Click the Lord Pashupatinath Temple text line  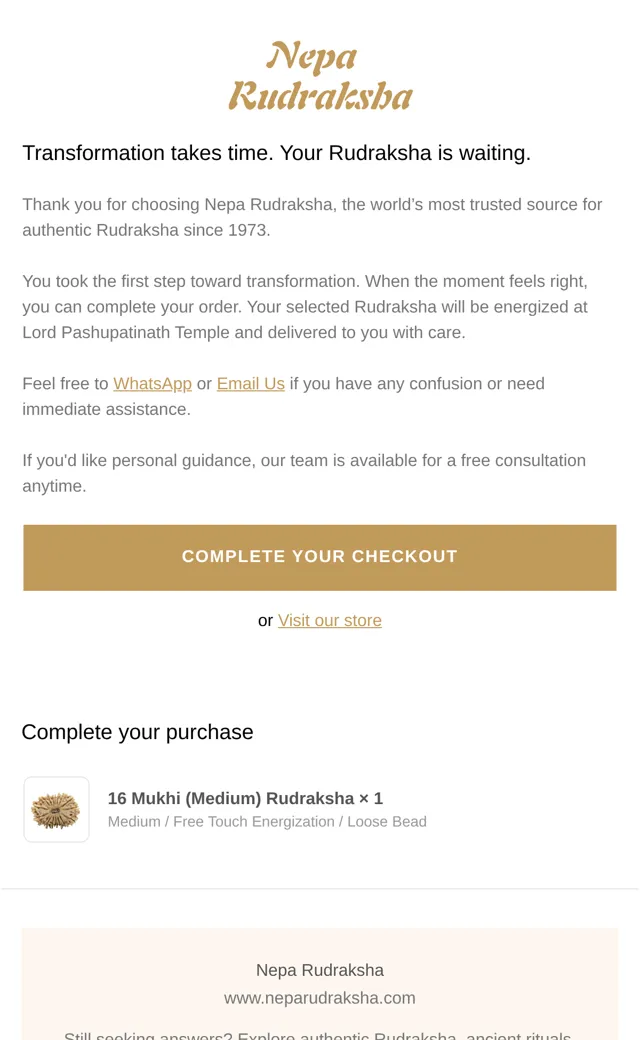[244, 332]
